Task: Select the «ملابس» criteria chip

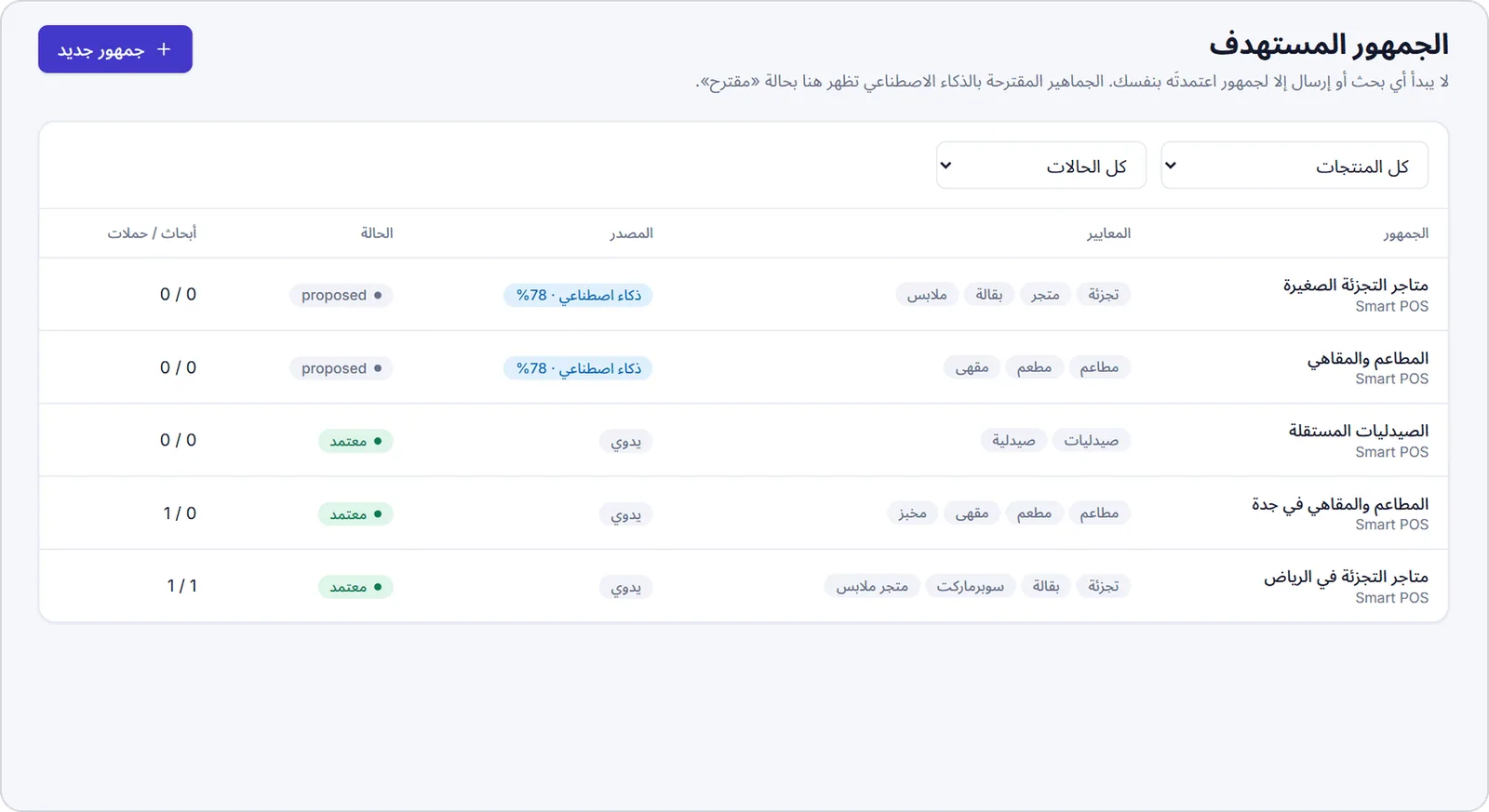Action: (927, 295)
